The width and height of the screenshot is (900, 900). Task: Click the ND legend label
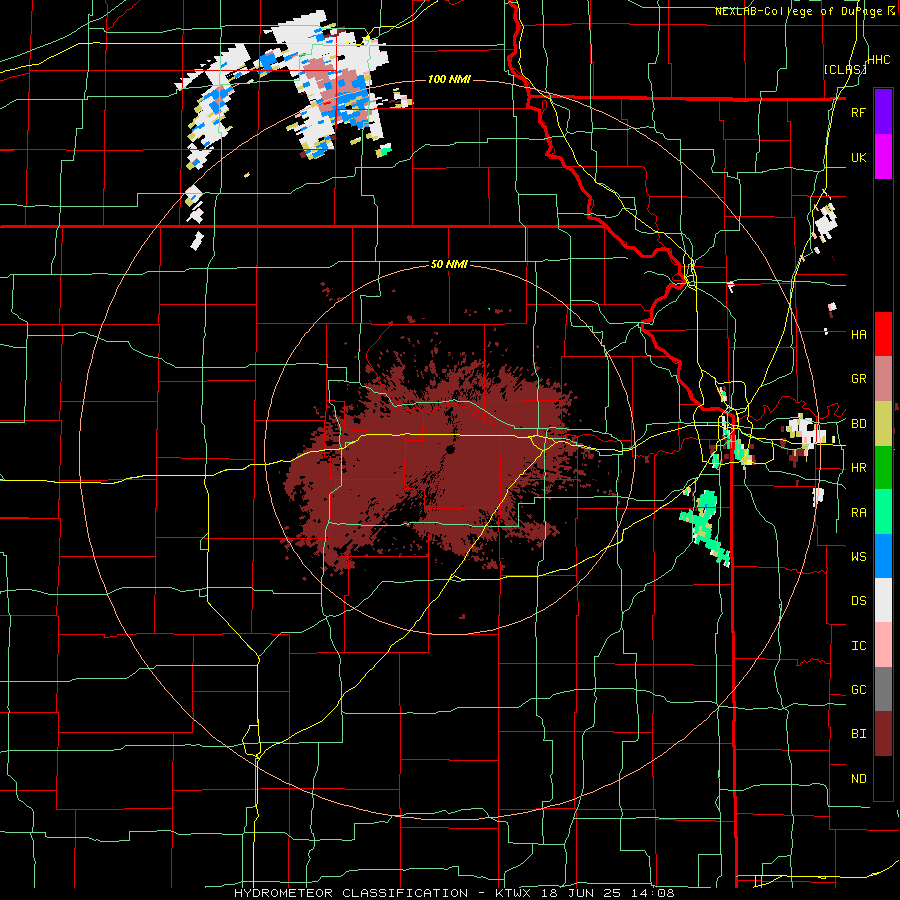(x=859, y=779)
